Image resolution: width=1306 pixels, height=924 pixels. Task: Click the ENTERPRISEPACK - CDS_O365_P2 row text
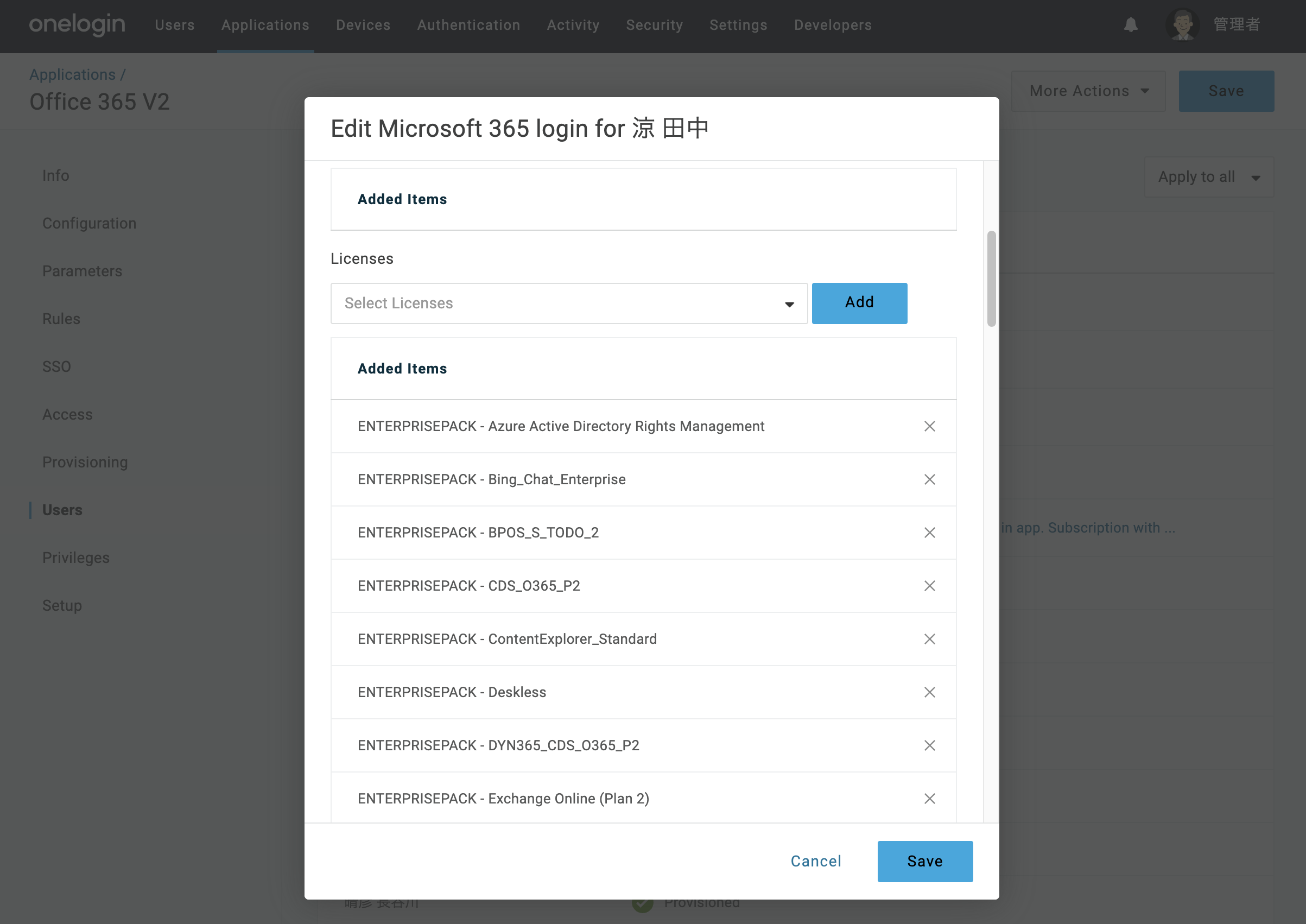(x=468, y=586)
